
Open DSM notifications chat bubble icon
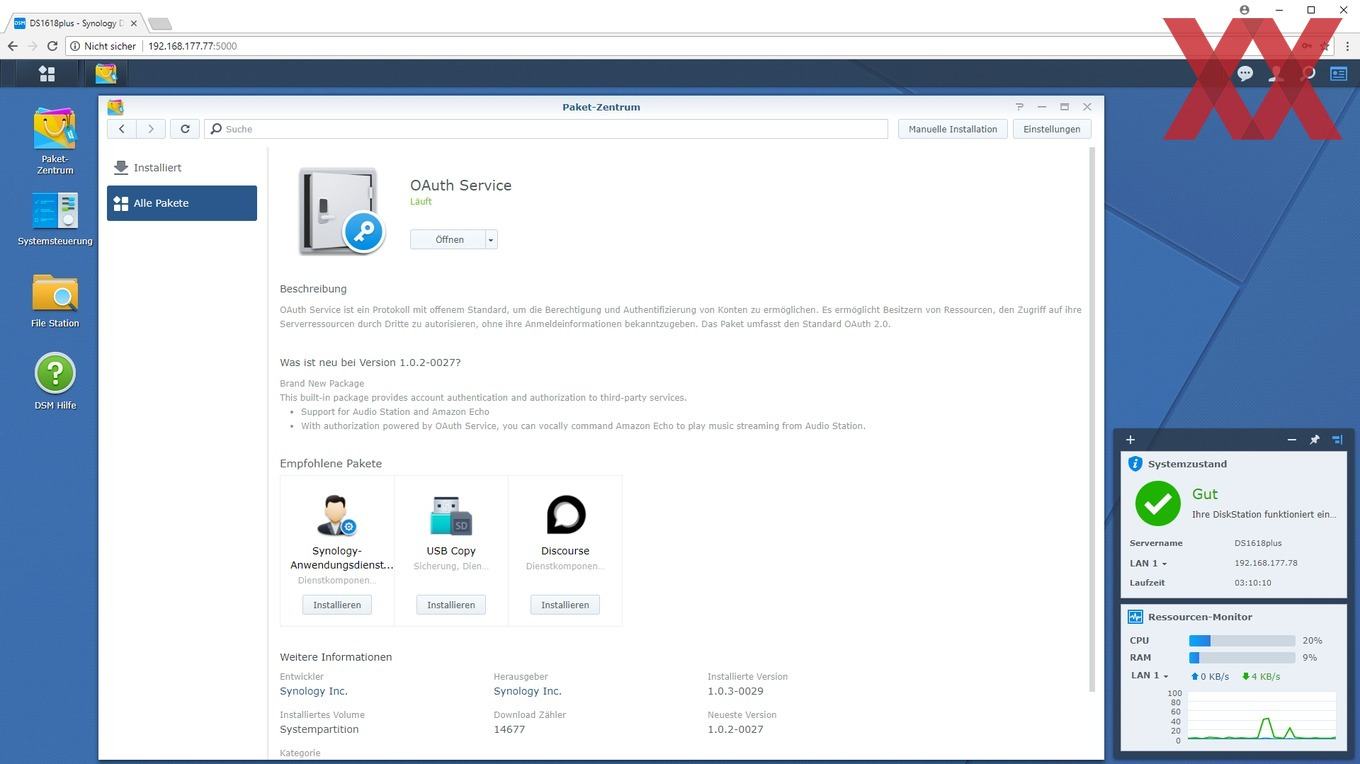[1245, 73]
